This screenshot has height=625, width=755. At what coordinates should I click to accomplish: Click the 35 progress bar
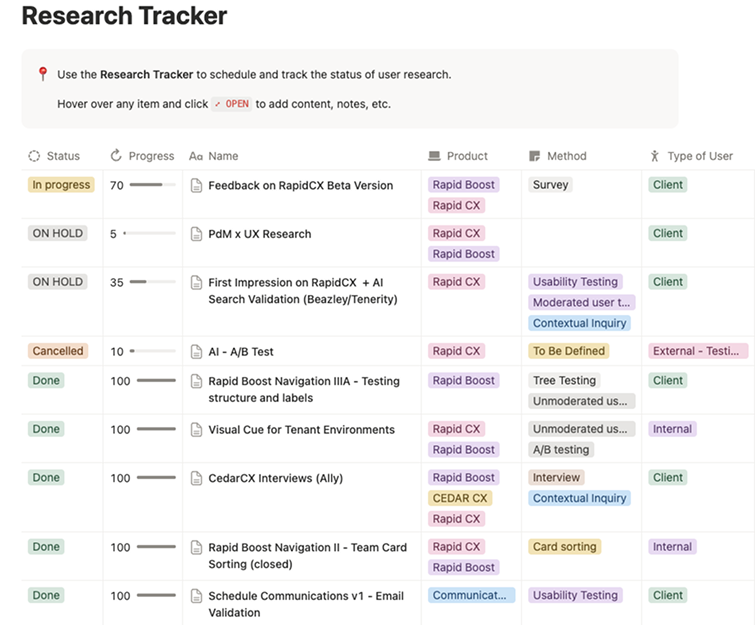(153, 282)
